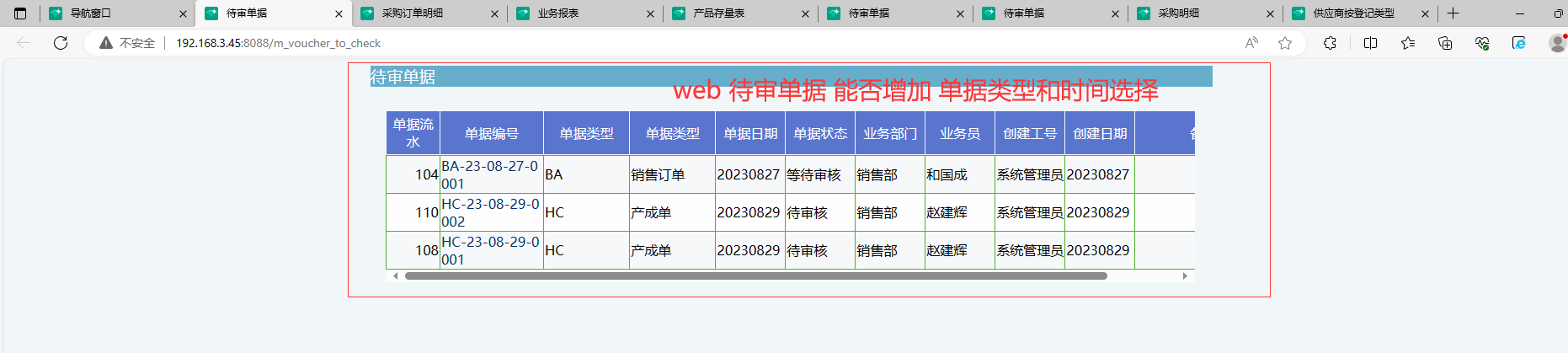
Task: Click the browser refresh button
Action: 61,43
